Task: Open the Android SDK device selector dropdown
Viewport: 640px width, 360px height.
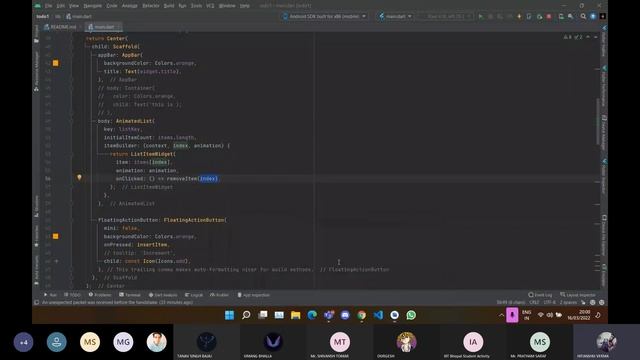Action: point(324,16)
